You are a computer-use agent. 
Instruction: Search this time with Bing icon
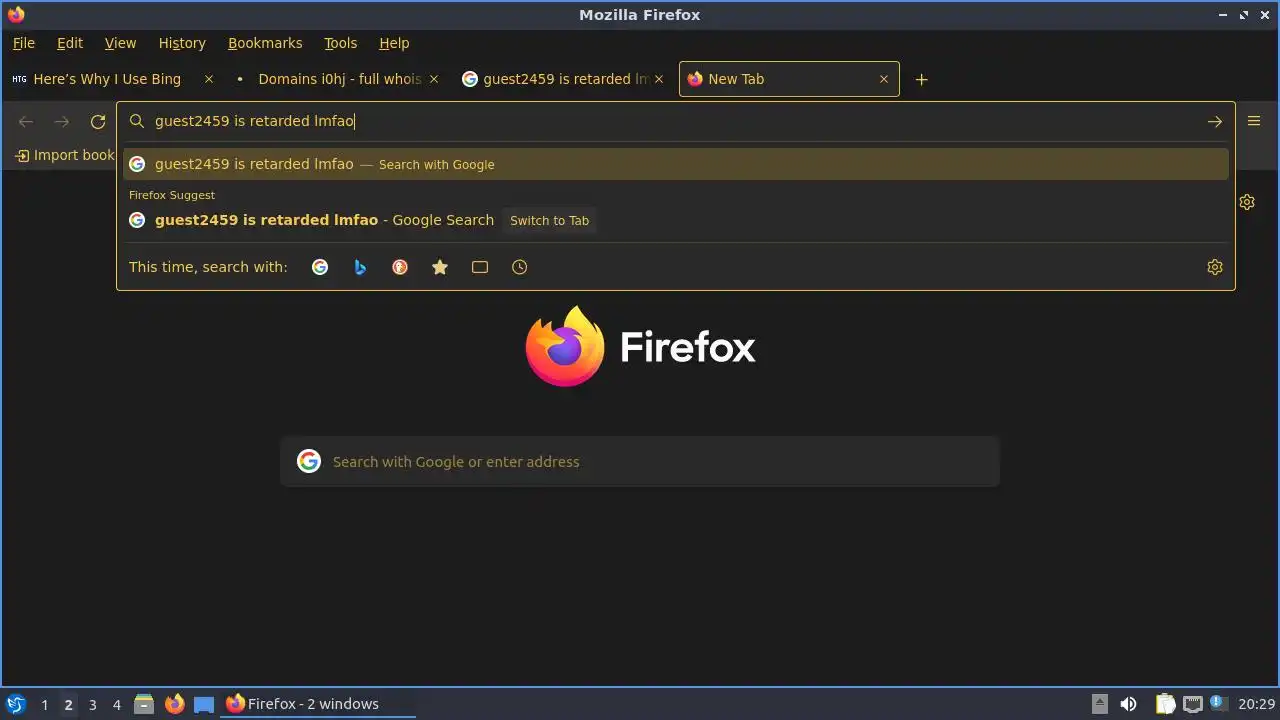coord(360,267)
